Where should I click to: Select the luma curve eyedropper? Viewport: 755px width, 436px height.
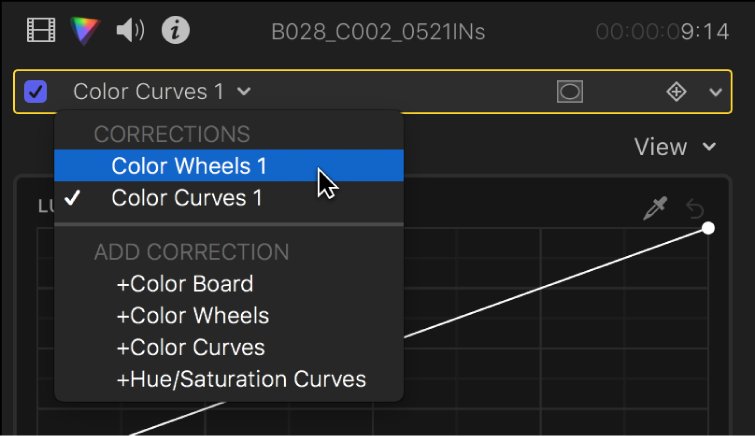[x=656, y=208]
